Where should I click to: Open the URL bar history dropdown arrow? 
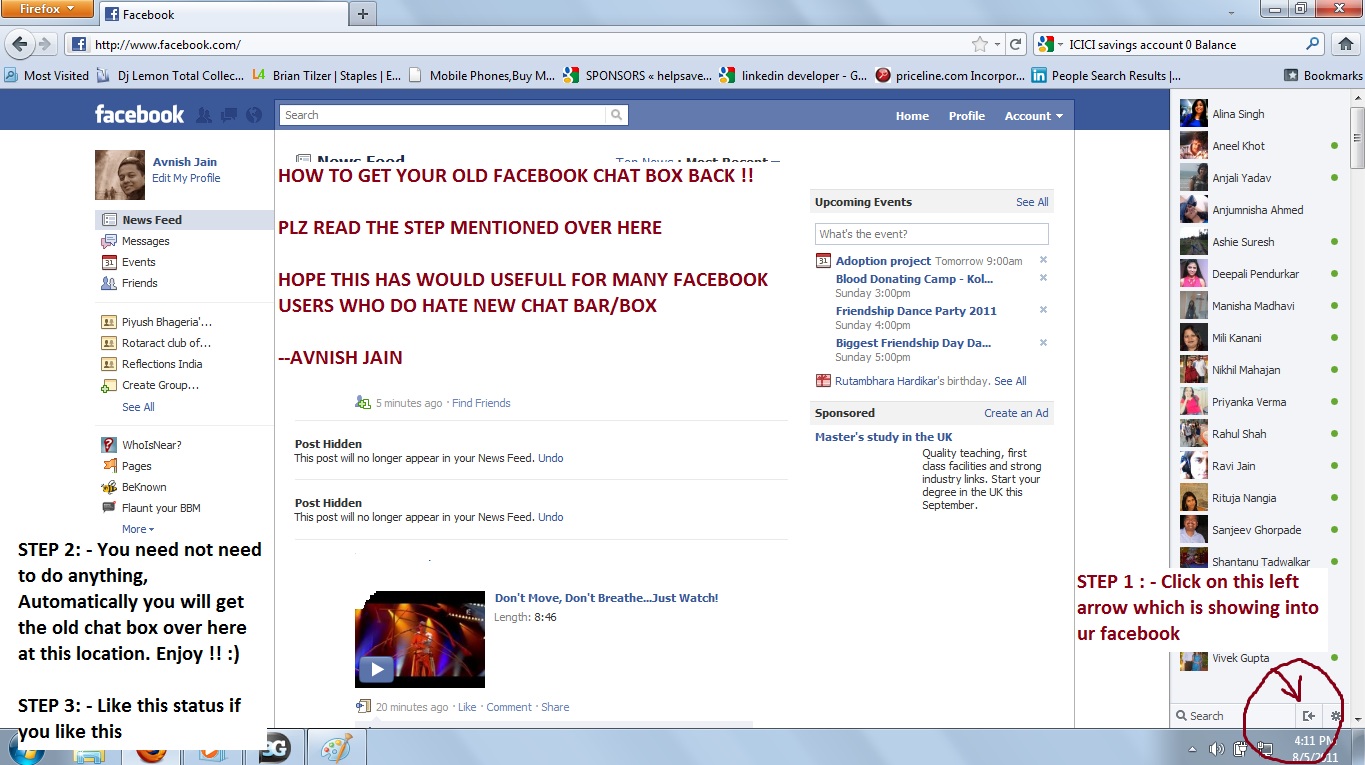point(997,45)
